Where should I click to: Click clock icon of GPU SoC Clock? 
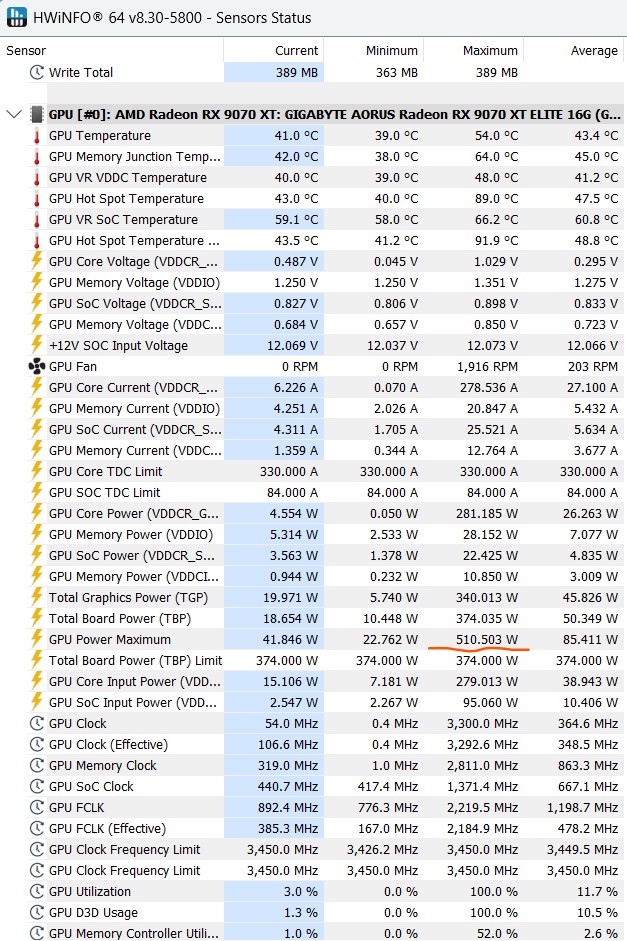click(37, 787)
